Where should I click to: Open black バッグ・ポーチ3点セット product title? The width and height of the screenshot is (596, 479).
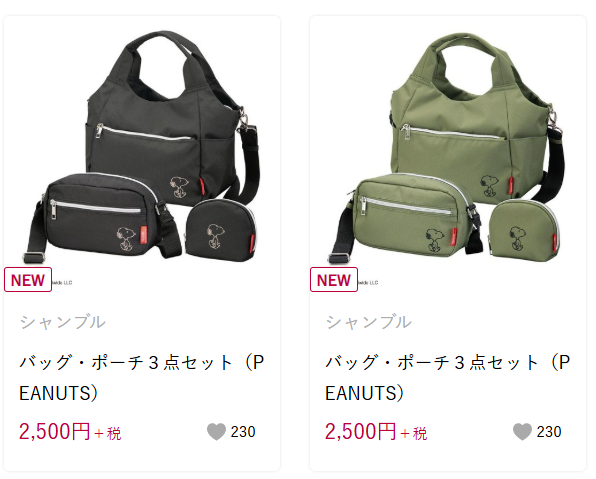click(142, 377)
